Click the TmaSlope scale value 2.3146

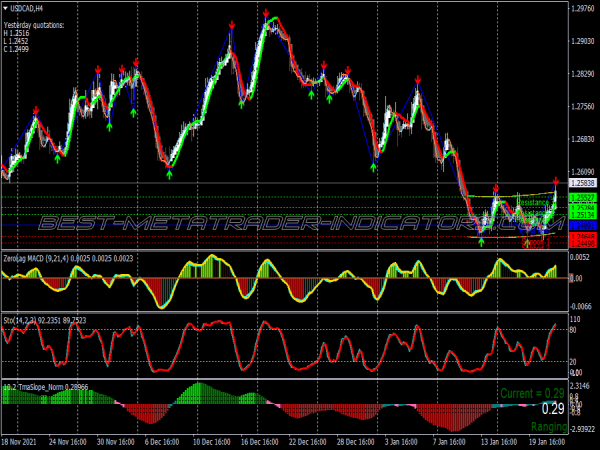coord(581,386)
